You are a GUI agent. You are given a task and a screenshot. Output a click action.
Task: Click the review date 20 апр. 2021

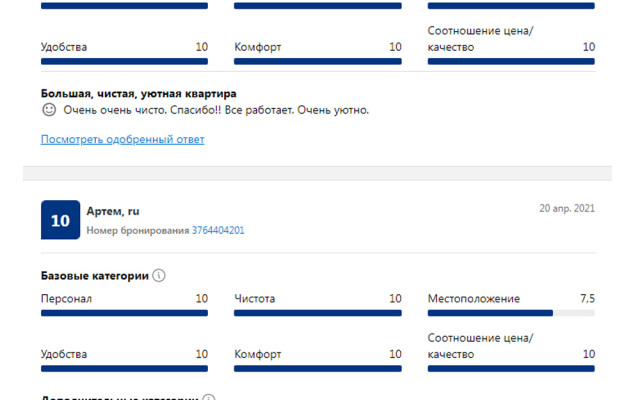pos(567,208)
